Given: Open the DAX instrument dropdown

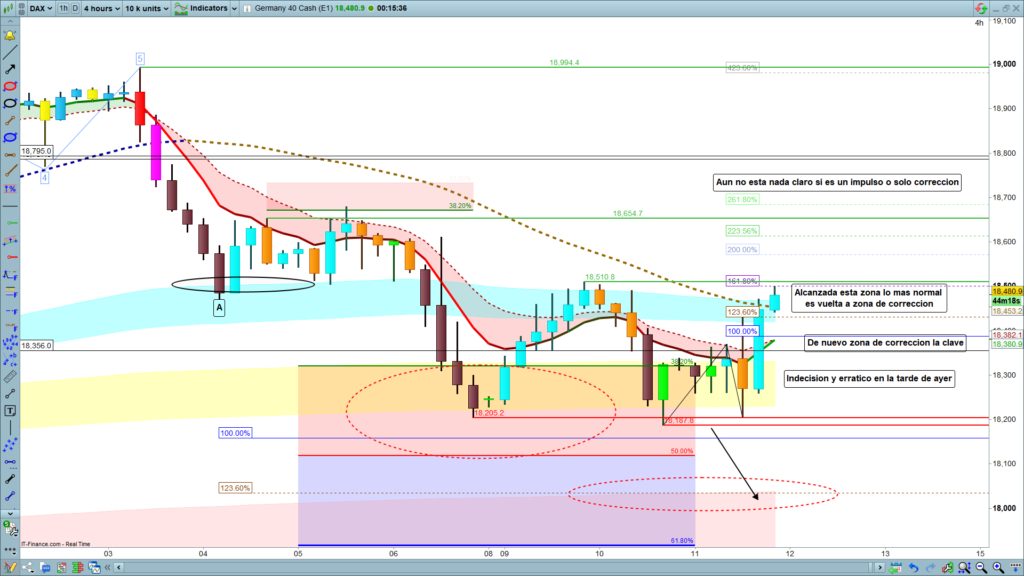Looking at the screenshot, I should click(x=40, y=8).
